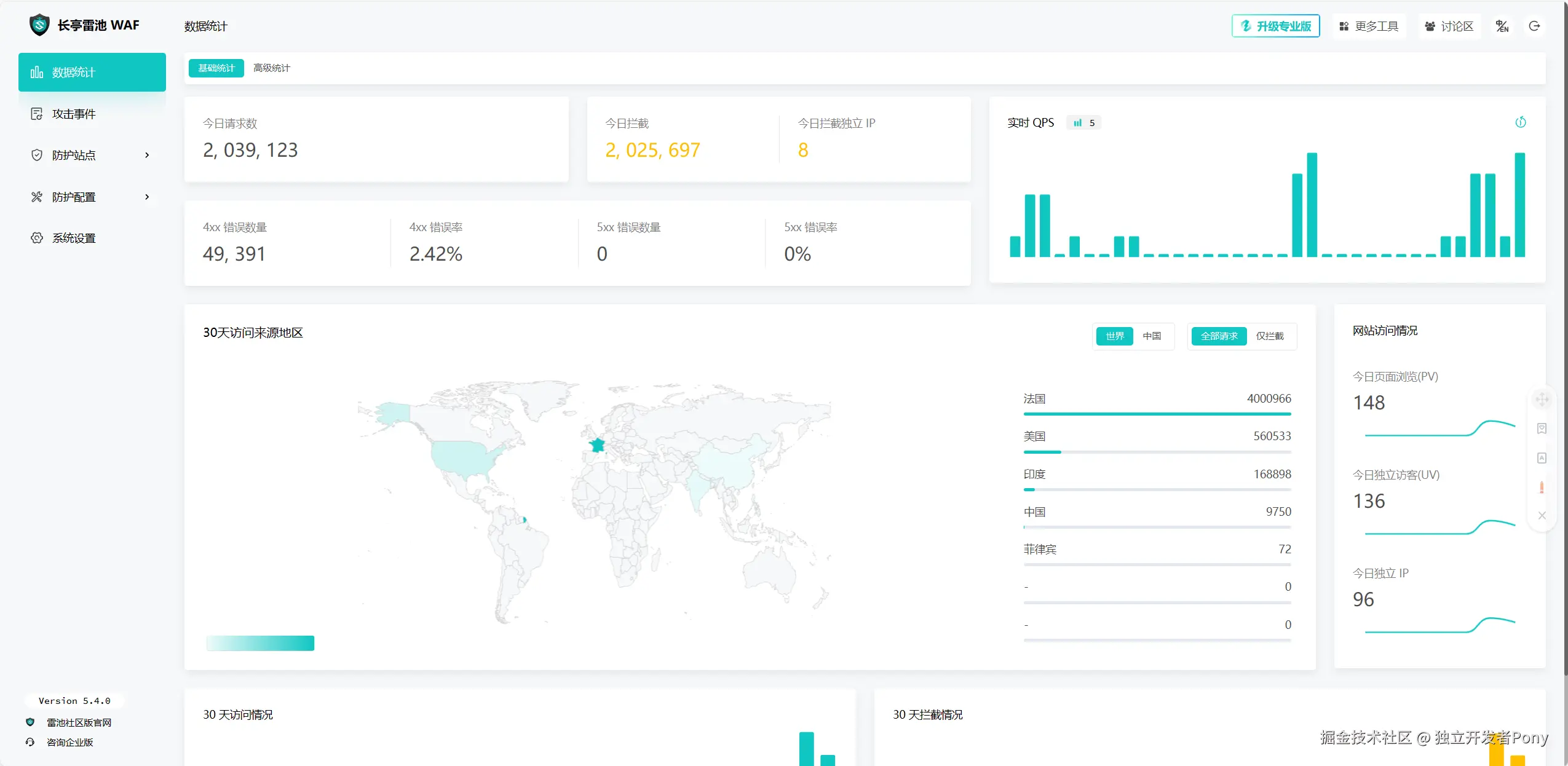This screenshot has width=1568, height=766.
Task: Open the 攻击事件 sidebar item
Action: (74, 114)
